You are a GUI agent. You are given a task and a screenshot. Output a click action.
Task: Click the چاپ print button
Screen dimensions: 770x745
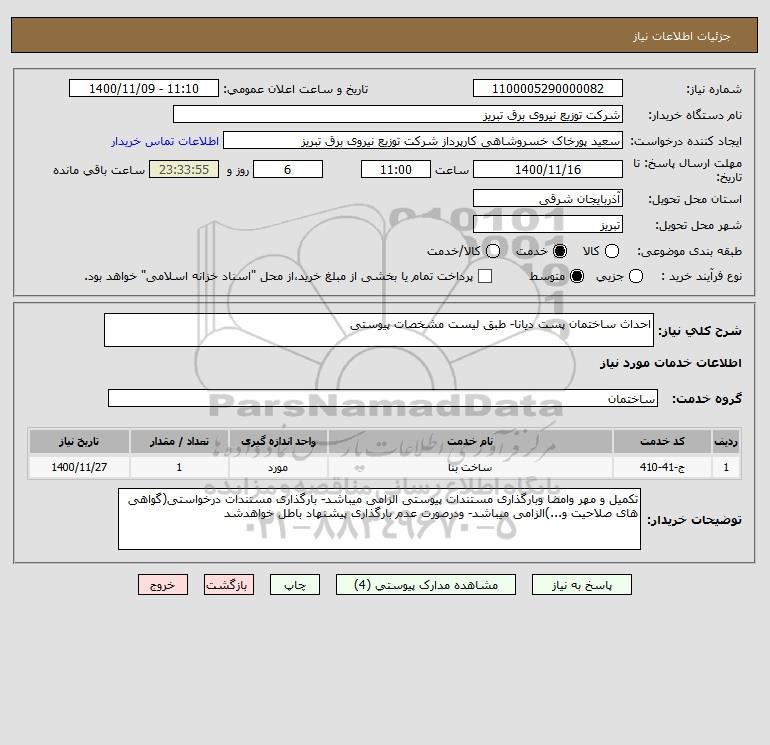click(x=295, y=585)
